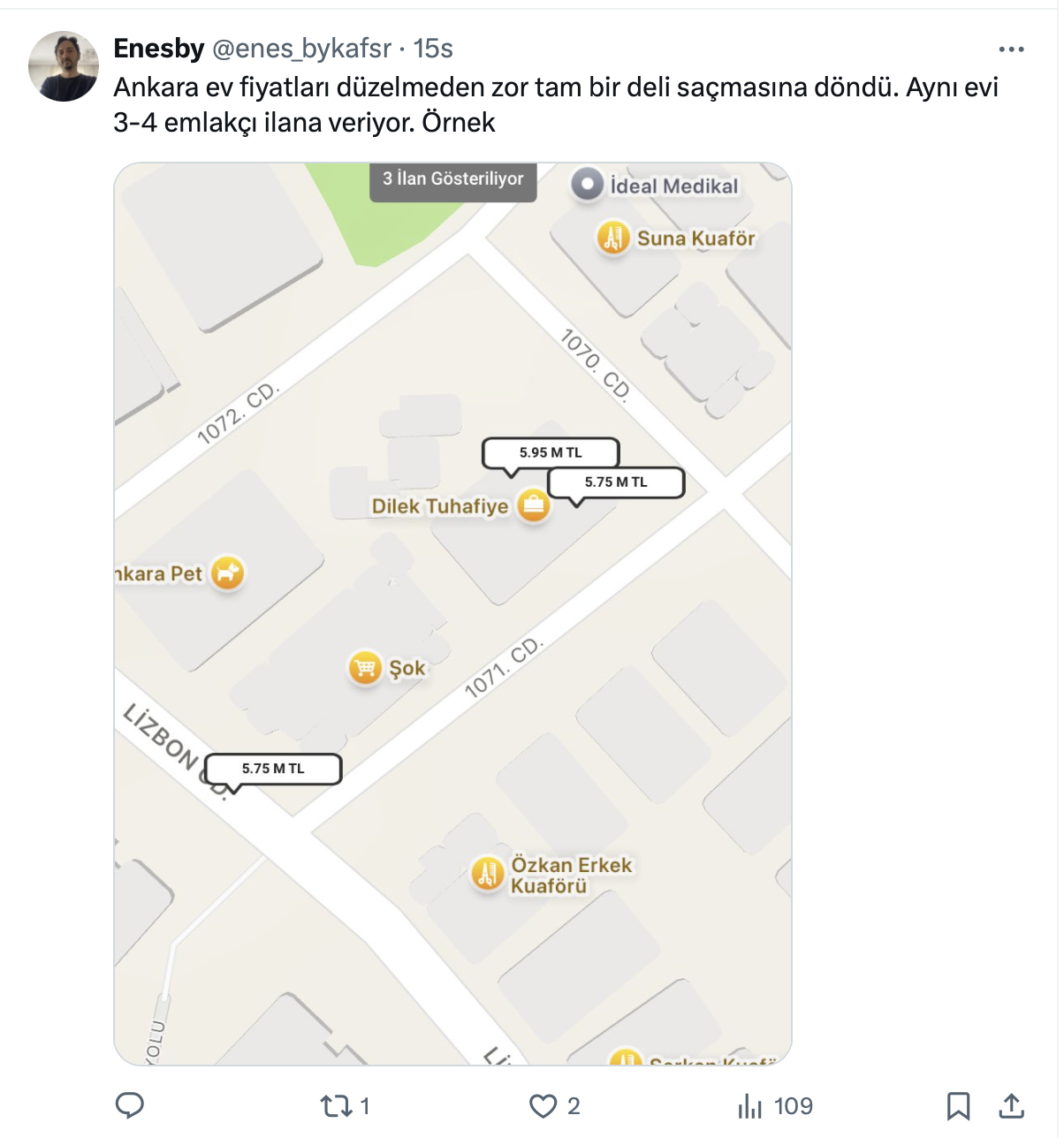Open tweet view analytics bar icon
The width and height of the screenshot is (1064, 1138).
click(x=749, y=1106)
